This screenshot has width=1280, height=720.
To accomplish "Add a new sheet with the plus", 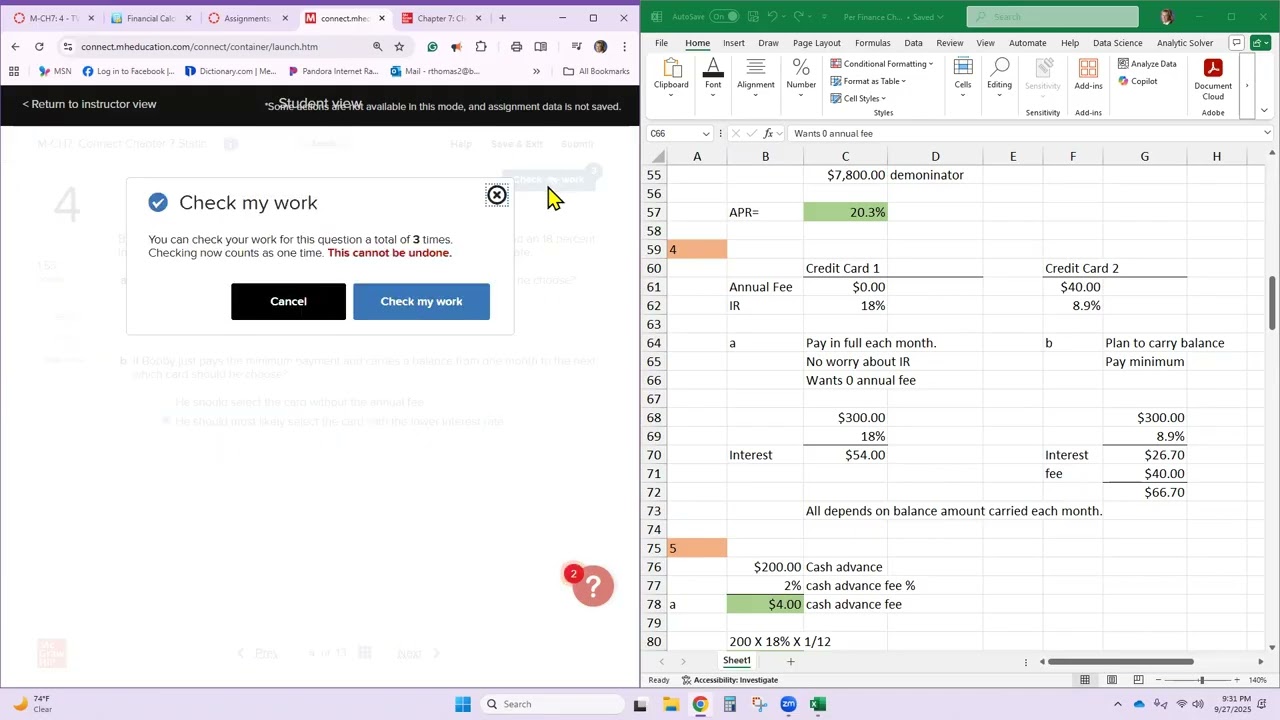I will 790,661.
